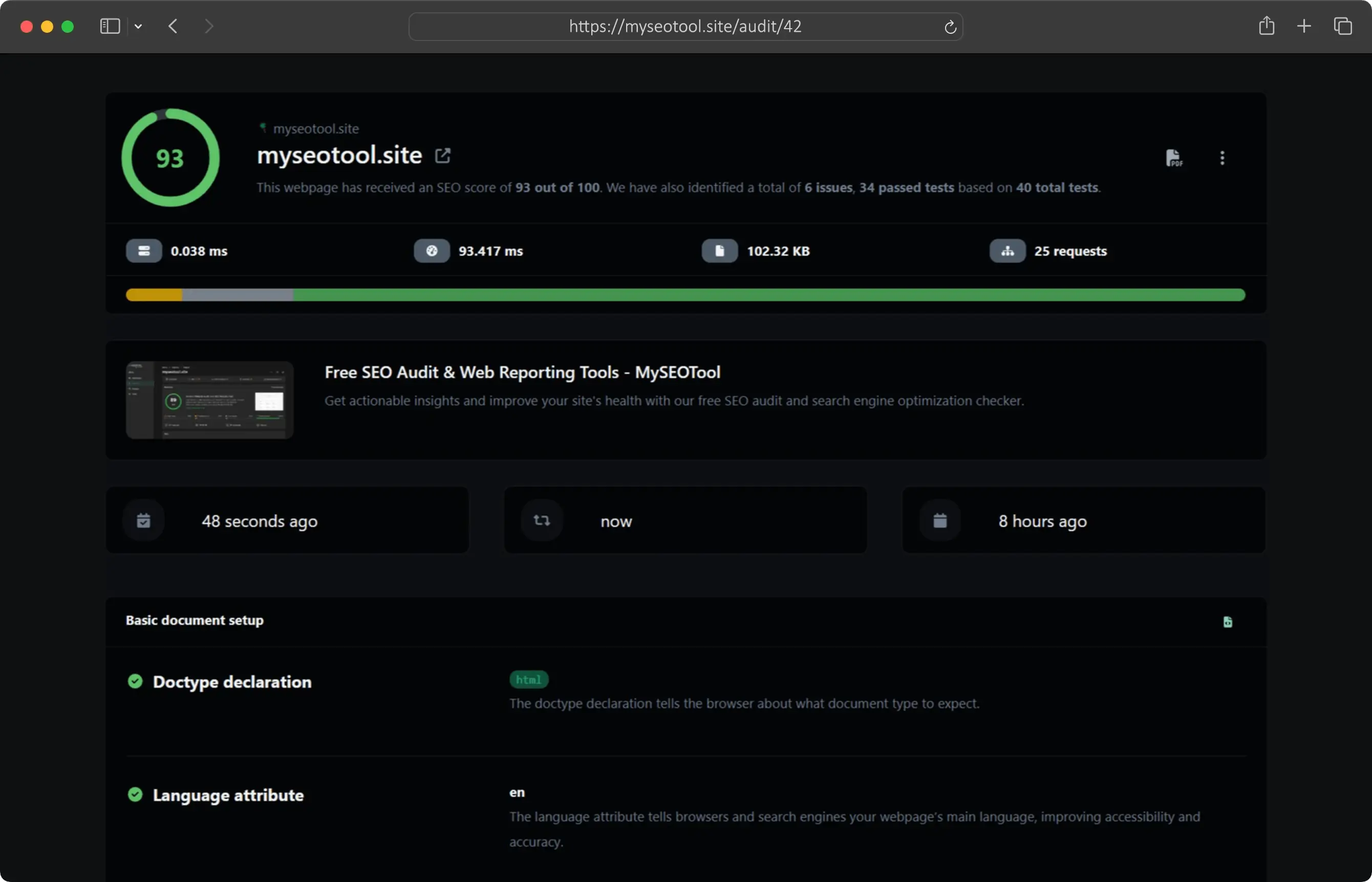Viewport: 1372px width, 882px height.
Task: Click the 102.32 KB page size value
Action: click(778, 251)
